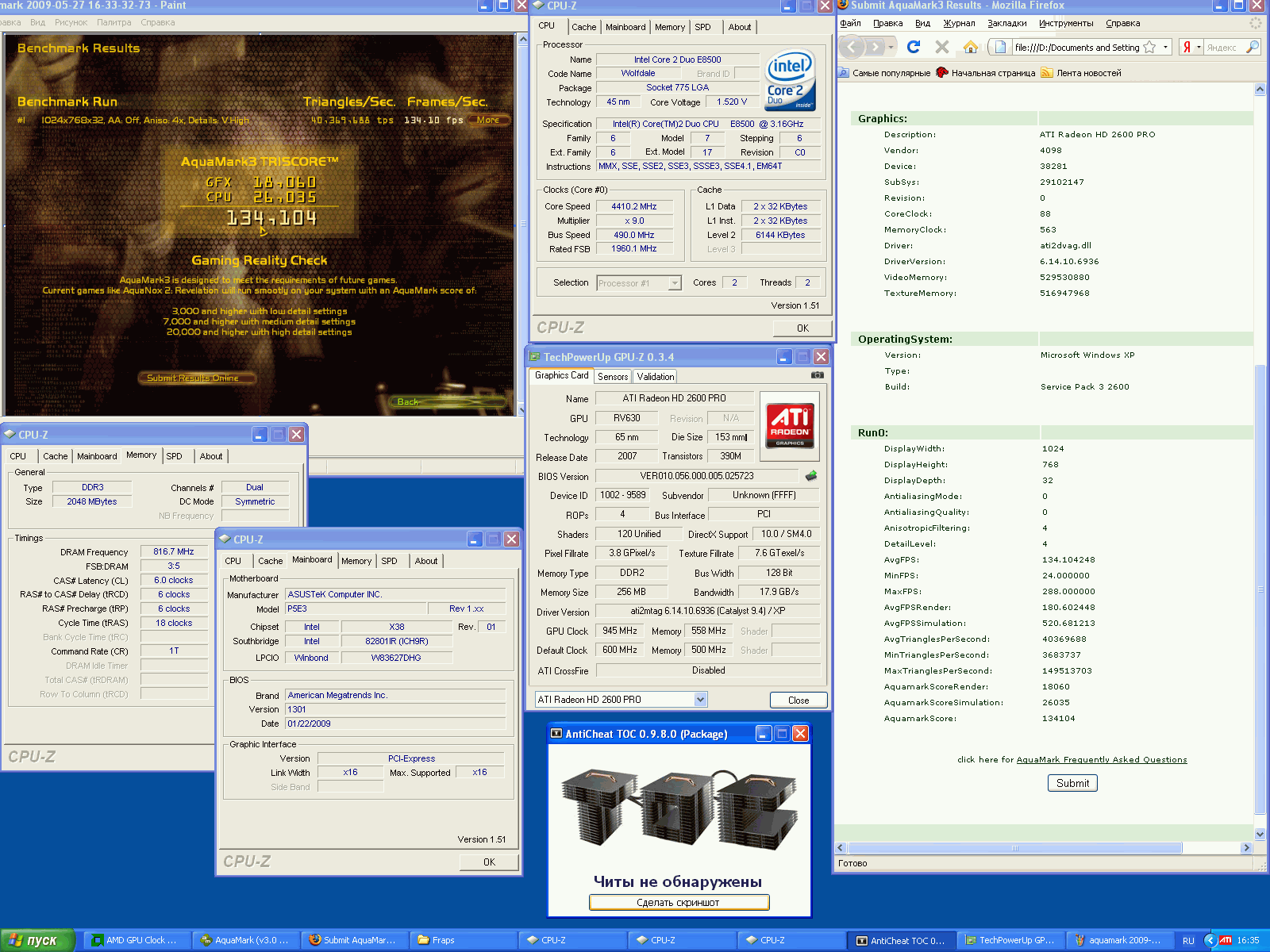Open Cache tab in memory CPU-Z window
The height and width of the screenshot is (952, 1270).
pyautogui.click(x=56, y=456)
